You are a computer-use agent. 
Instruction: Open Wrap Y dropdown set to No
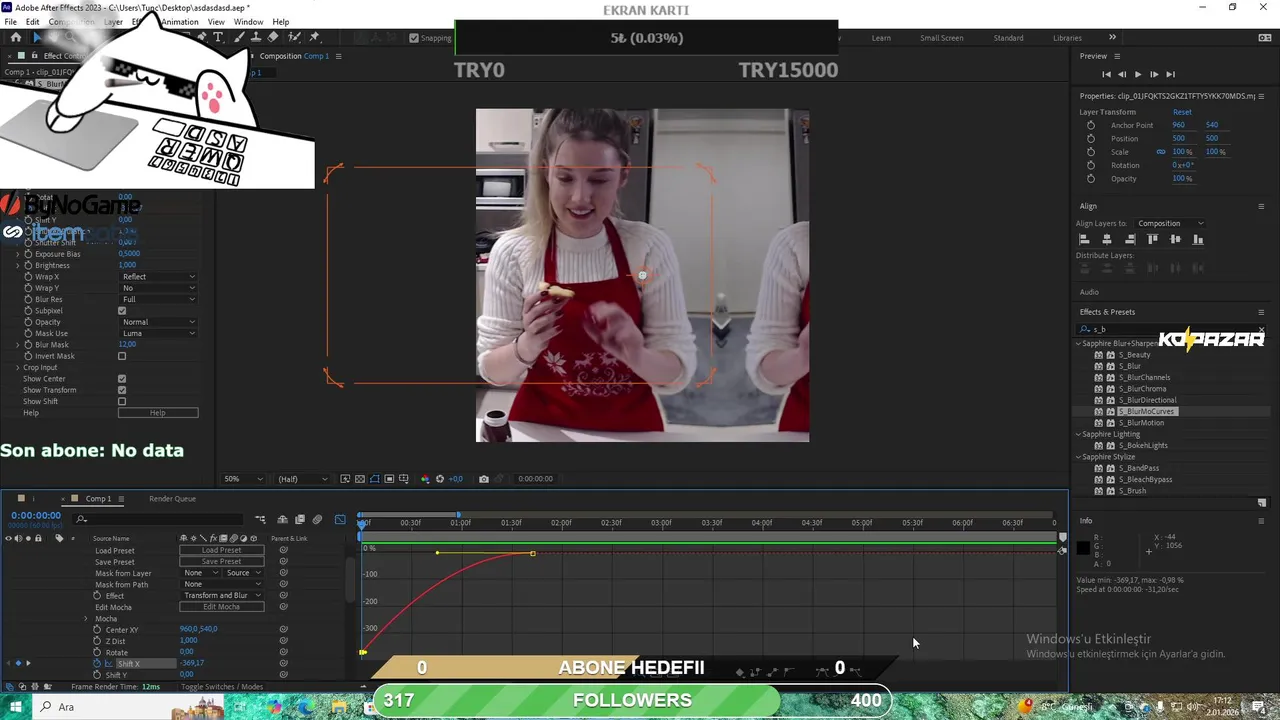158,288
